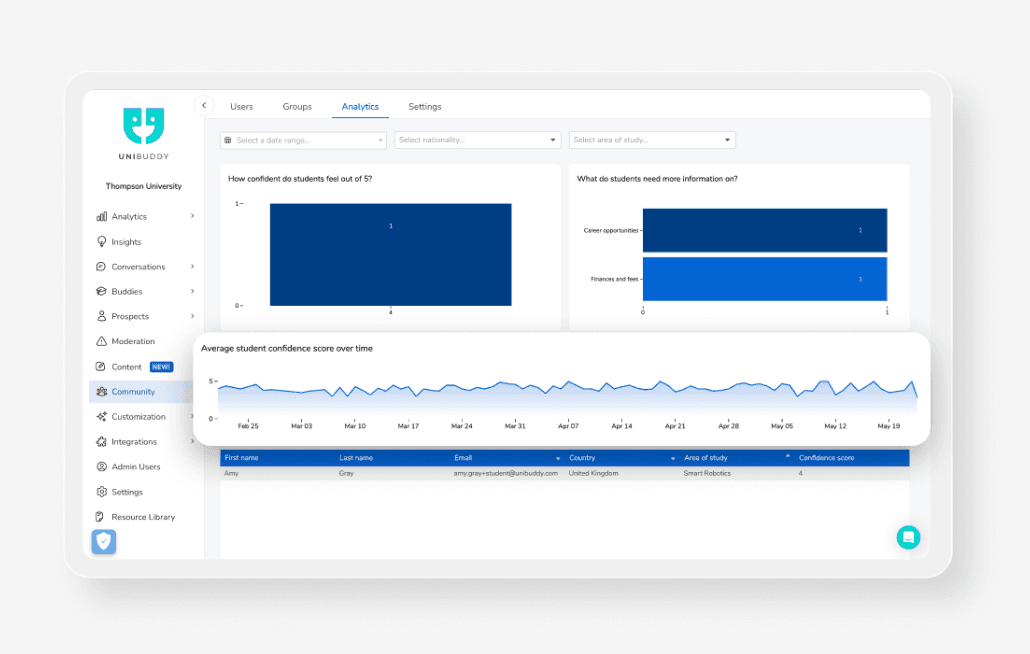
Task: Open the Settings tab
Action: 425,106
